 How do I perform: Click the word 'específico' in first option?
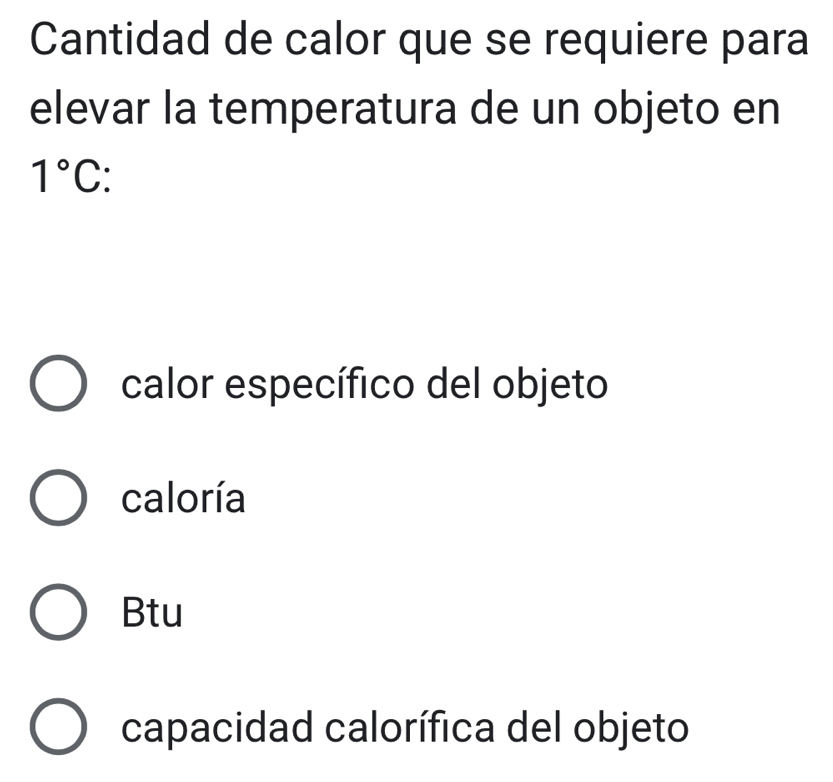tap(319, 386)
